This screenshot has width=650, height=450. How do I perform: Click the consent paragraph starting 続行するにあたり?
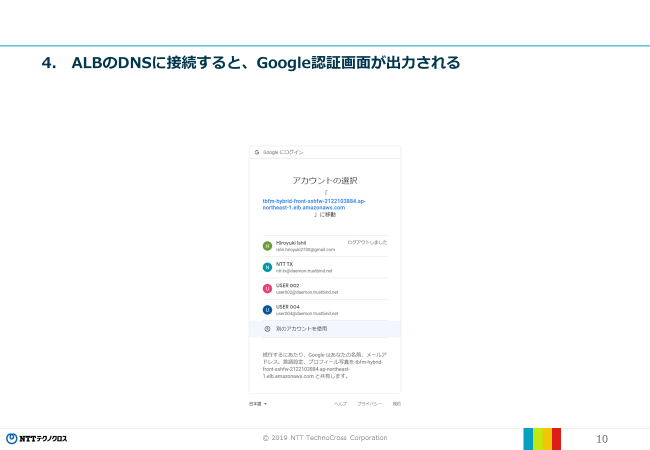(325, 365)
